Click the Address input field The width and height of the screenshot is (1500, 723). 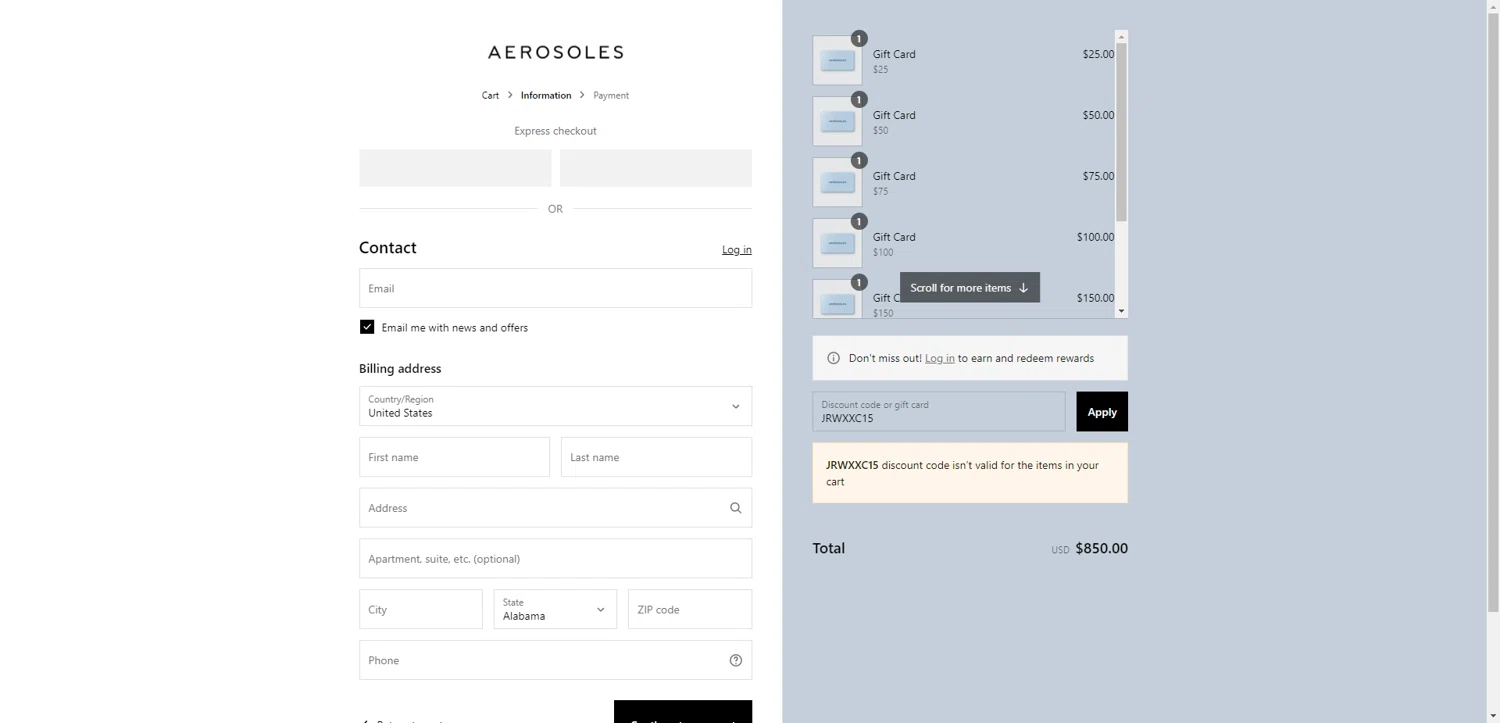(x=555, y=508)
